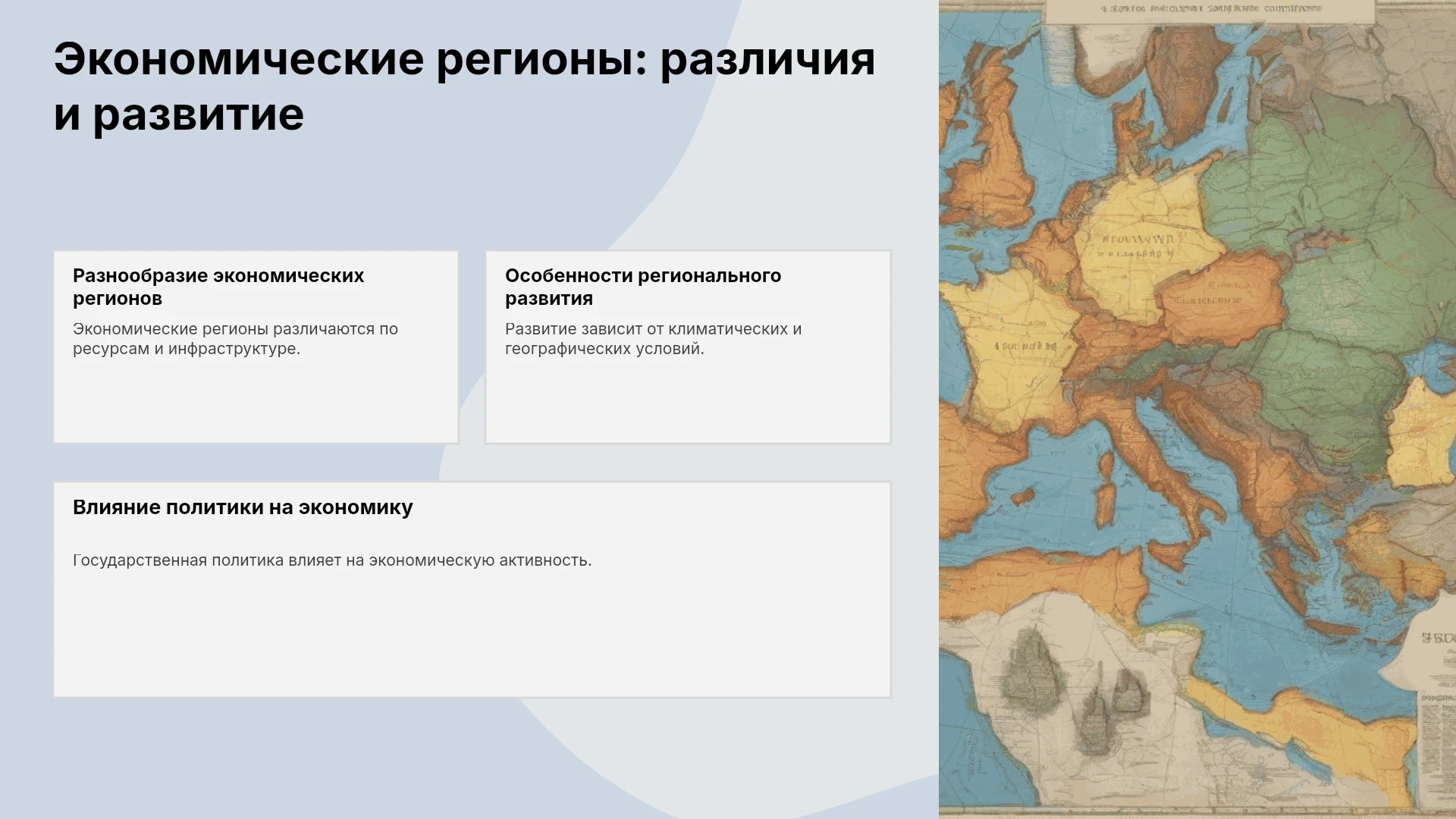1456x819 pixels.
Task: Click the map's top title banner
Action: click(x=1210, y=11)
